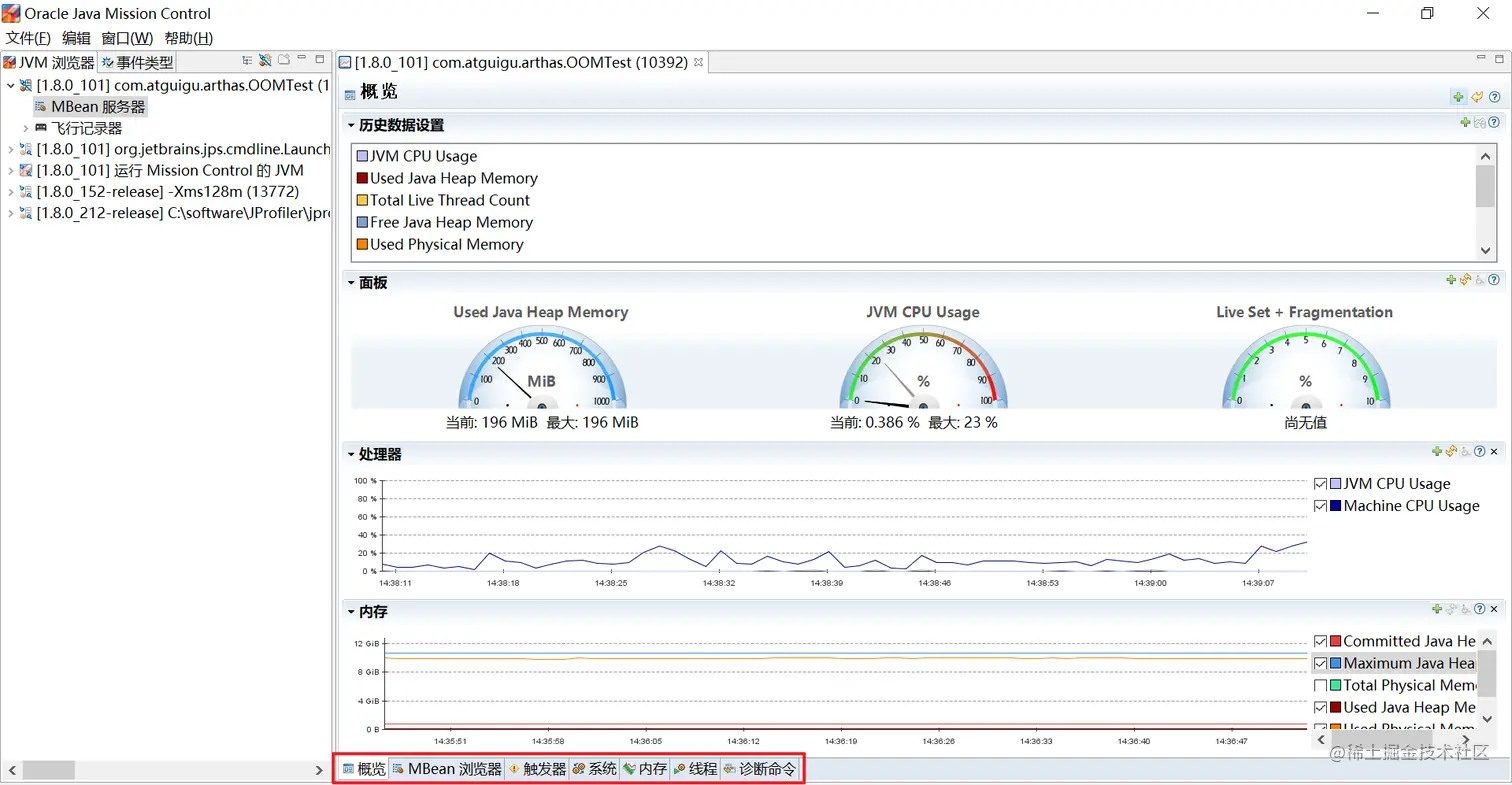
Task: Close the OOMTest (10392) editor tab
Action: point(699,62)
